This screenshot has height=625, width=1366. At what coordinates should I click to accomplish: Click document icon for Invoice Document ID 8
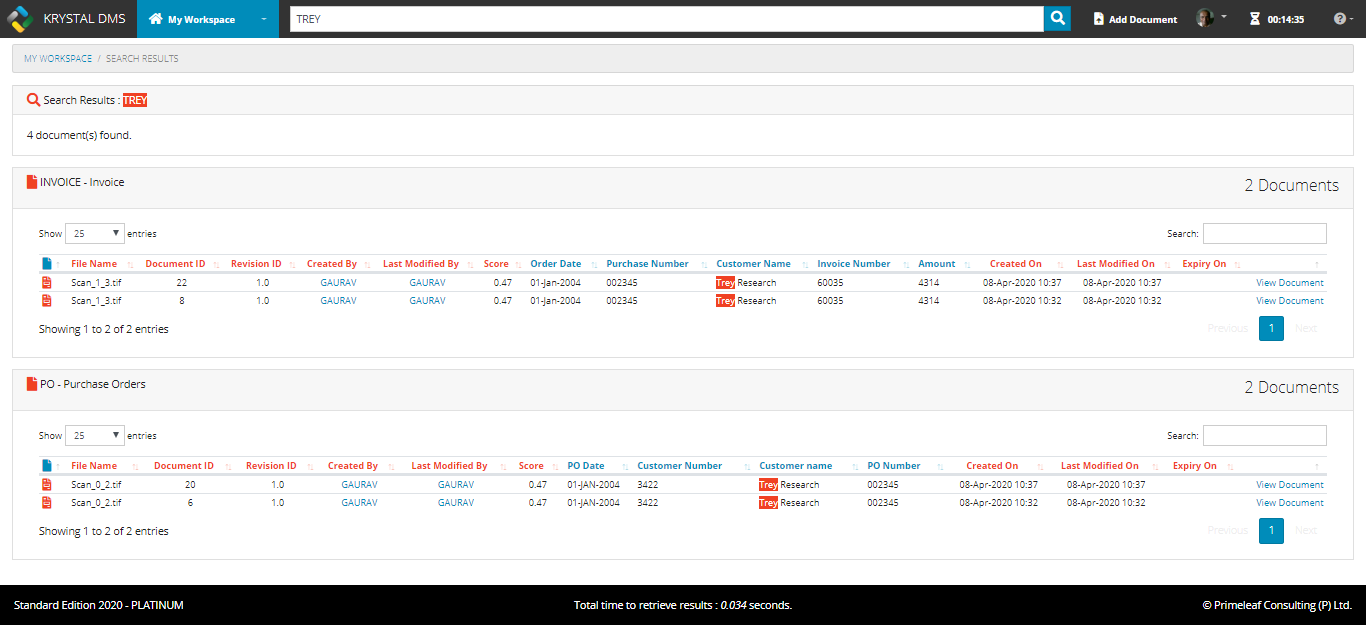pyautogui.click(x=46, y=301)
